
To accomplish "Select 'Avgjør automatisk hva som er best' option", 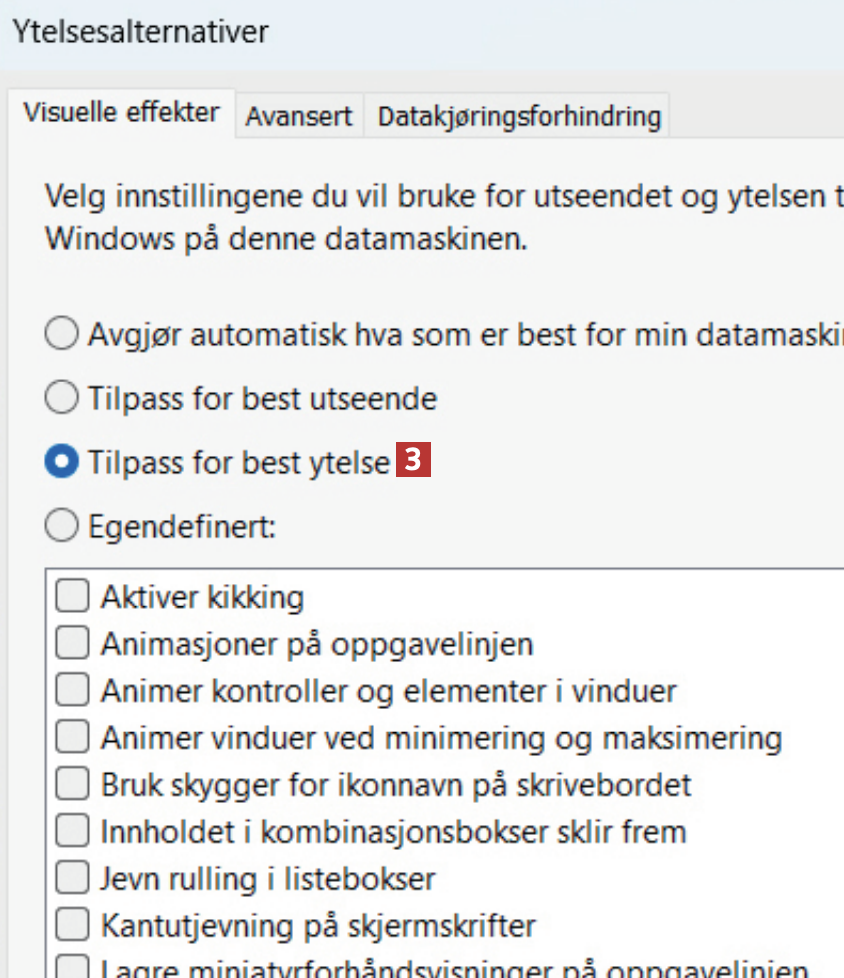I will [x=62, y=333].
